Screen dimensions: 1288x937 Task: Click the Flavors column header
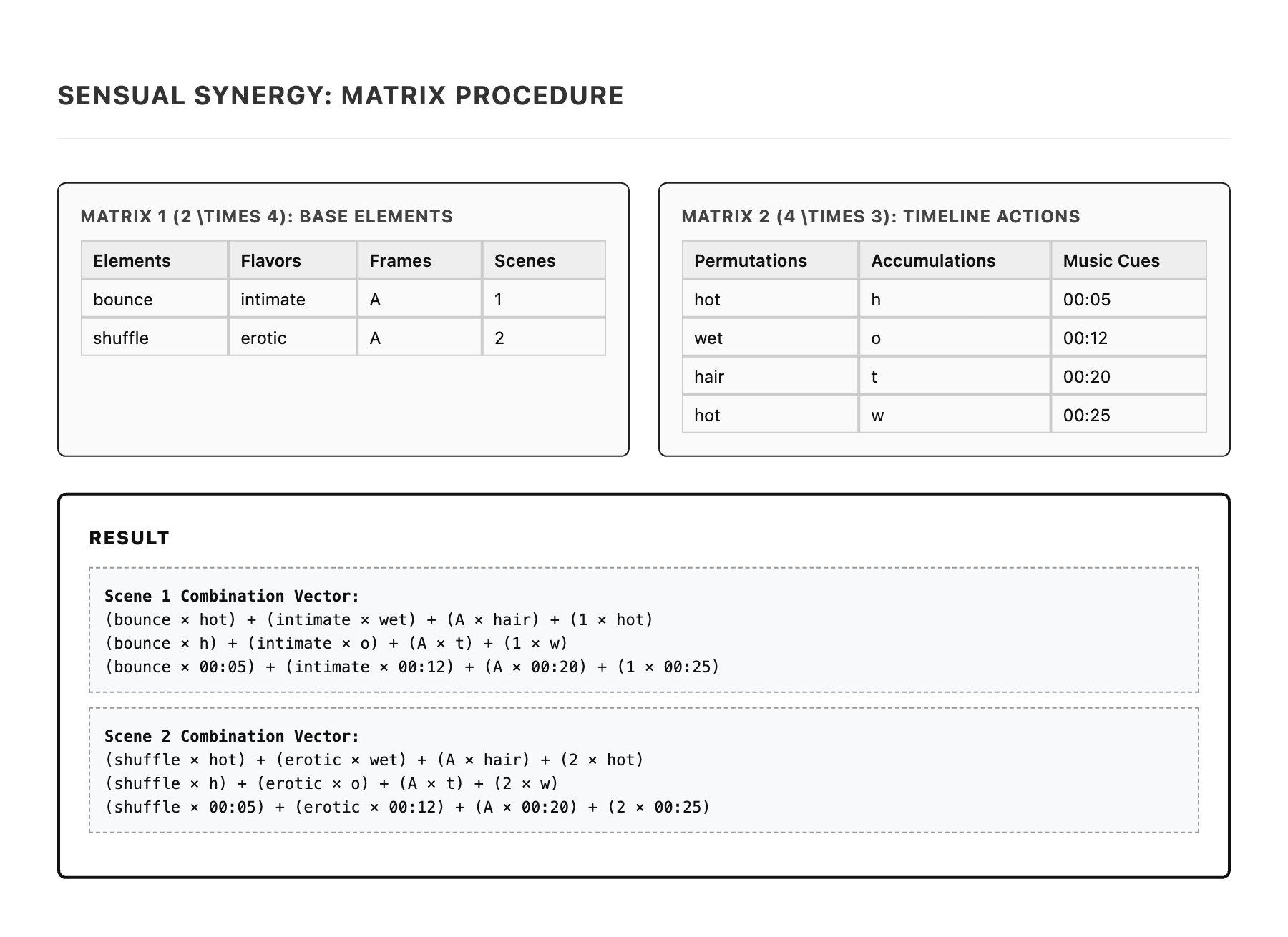coord(293,260)
